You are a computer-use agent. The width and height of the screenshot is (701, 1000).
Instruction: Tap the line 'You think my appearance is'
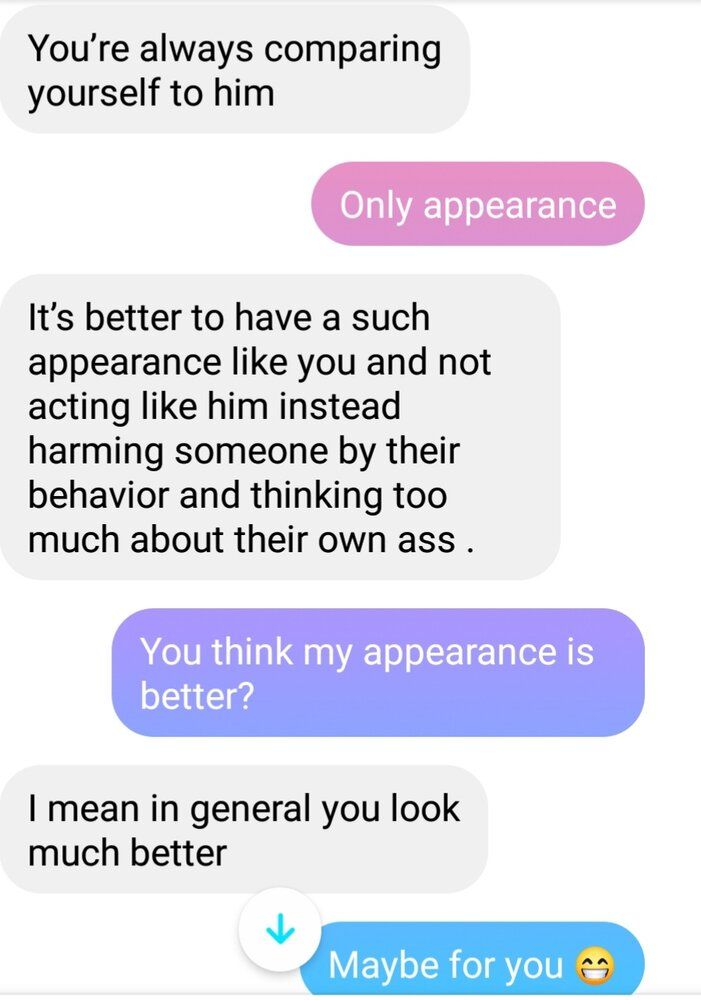point(367,653)
